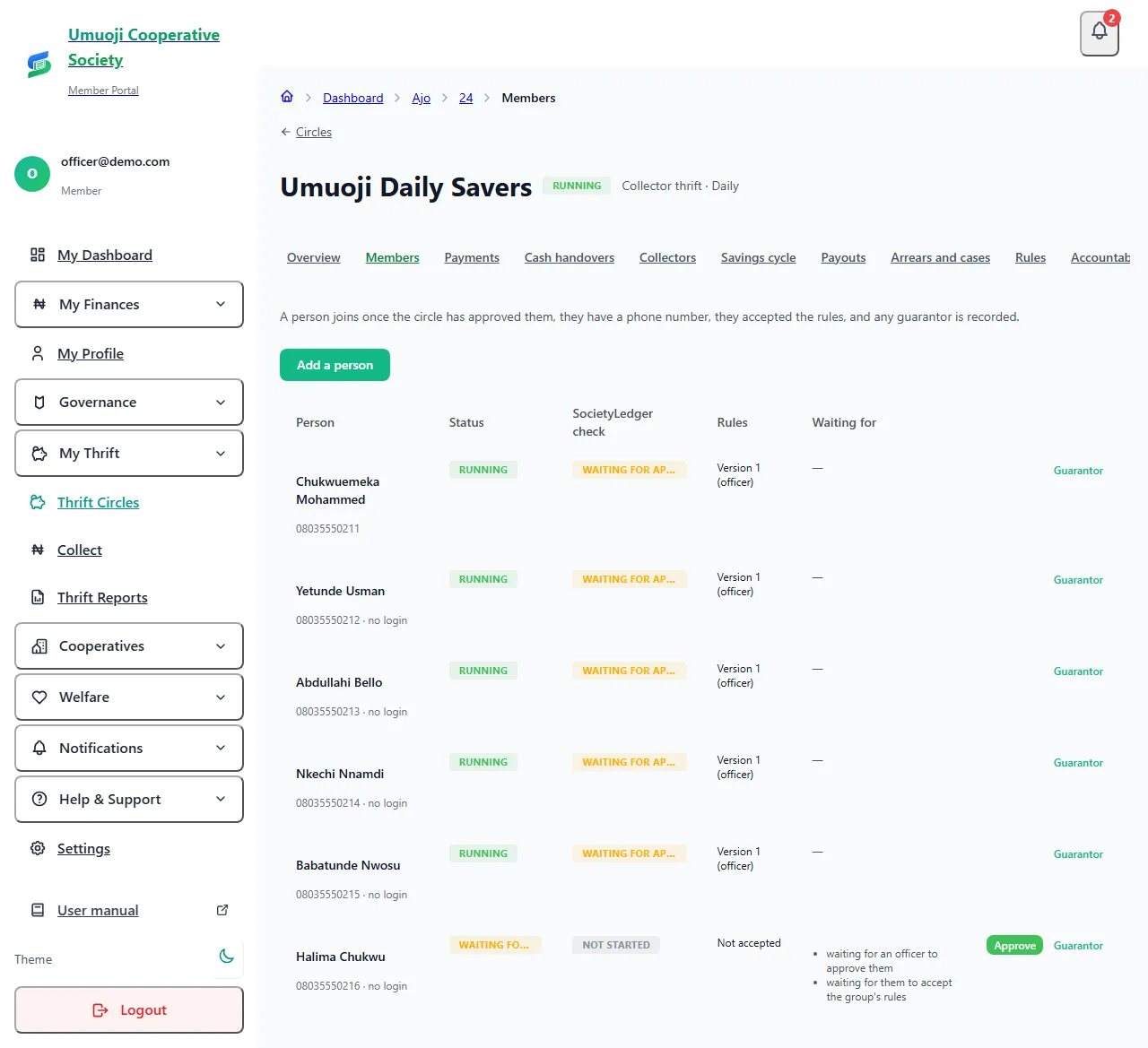Open the Cash handovers tab
The image size is (1148, 1048).
click(x=570, y=257)
